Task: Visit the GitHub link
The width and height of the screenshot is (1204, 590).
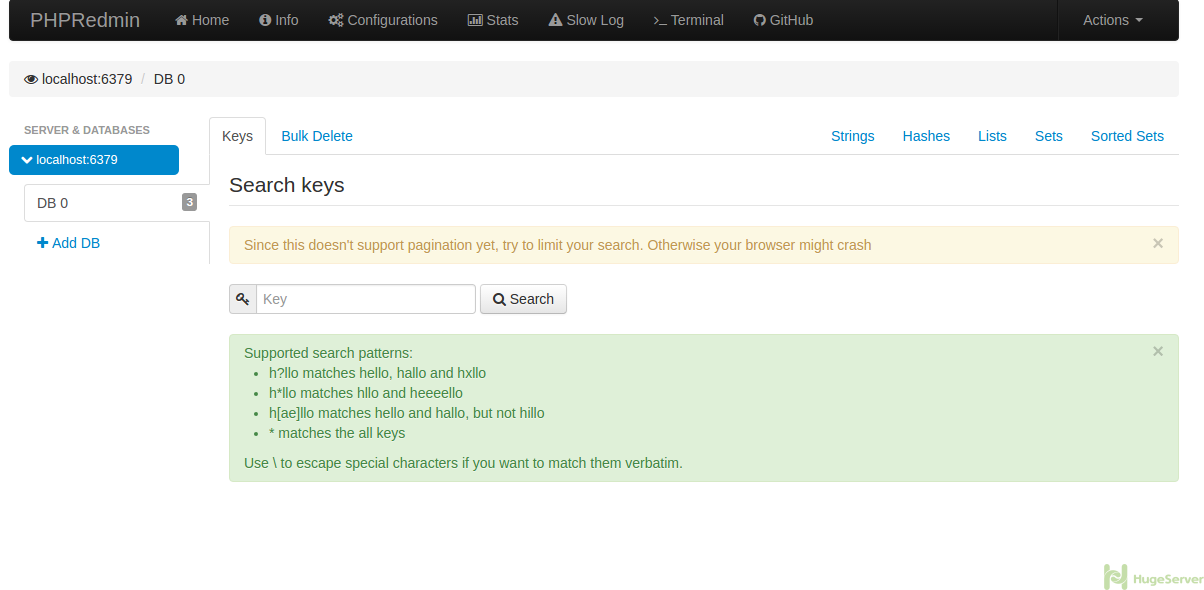Action: coord(783,20)
